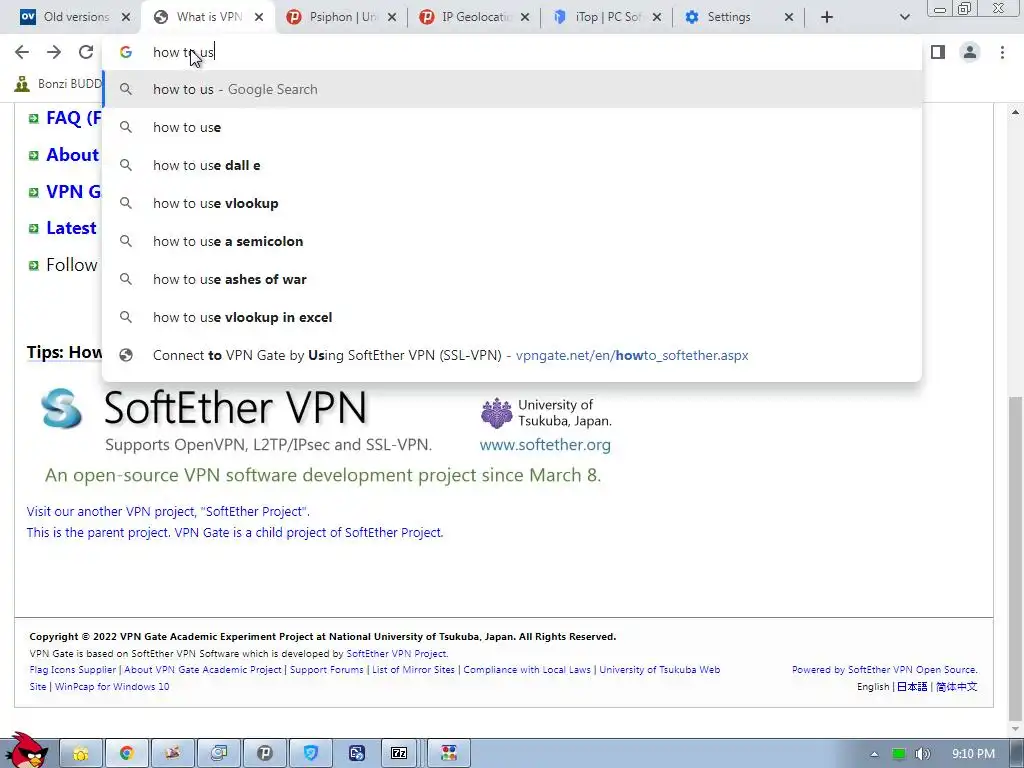
Task: Switch to the Settings tab
Action: (x=739, y=17)
